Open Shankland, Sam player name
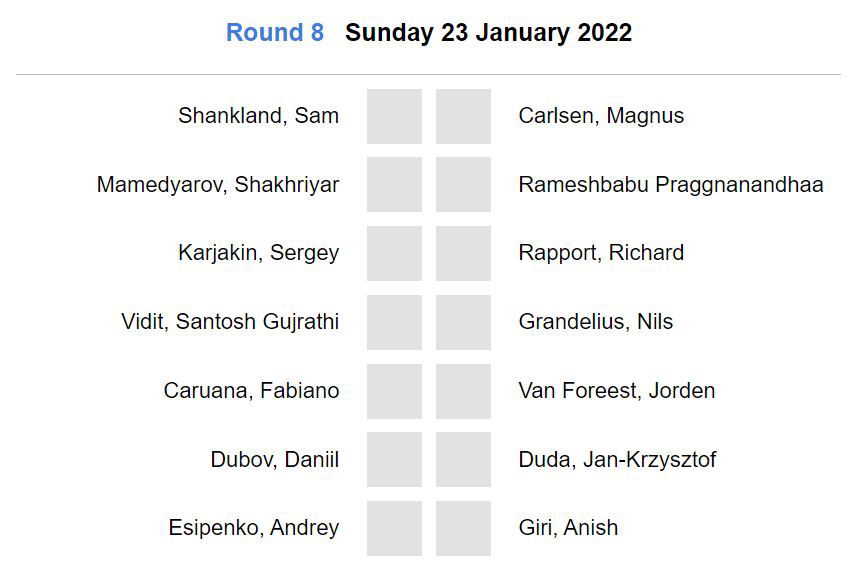This screenshot has width=847, height=563. (258, 116)
